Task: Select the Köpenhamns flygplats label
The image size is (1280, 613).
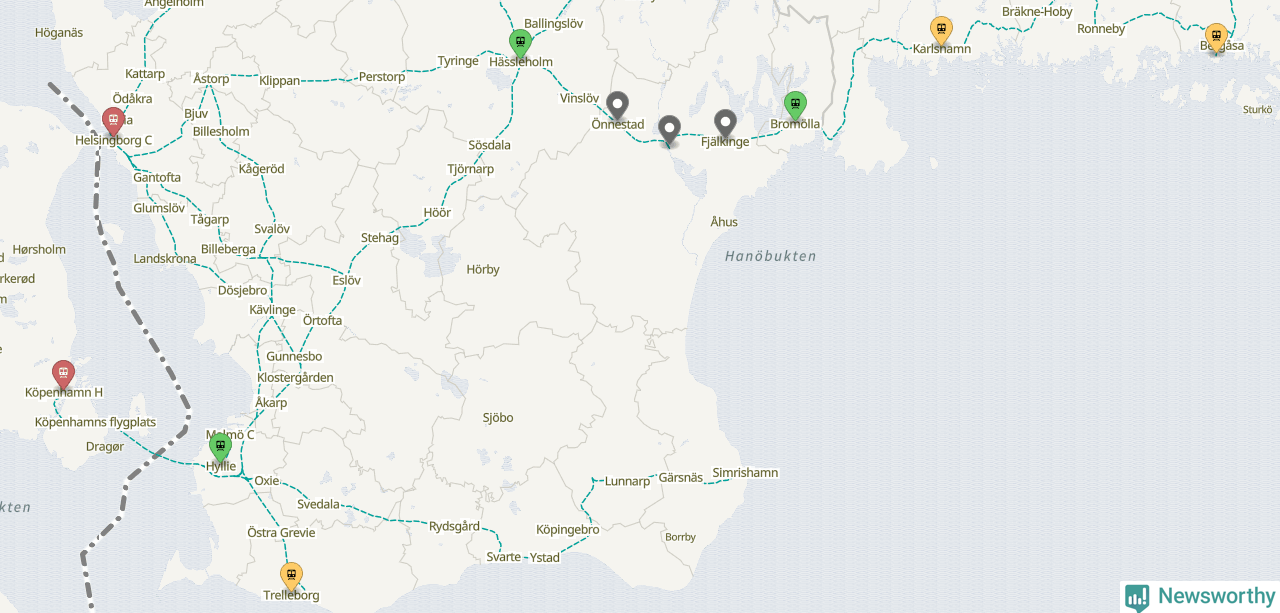Action: point(96,423)
